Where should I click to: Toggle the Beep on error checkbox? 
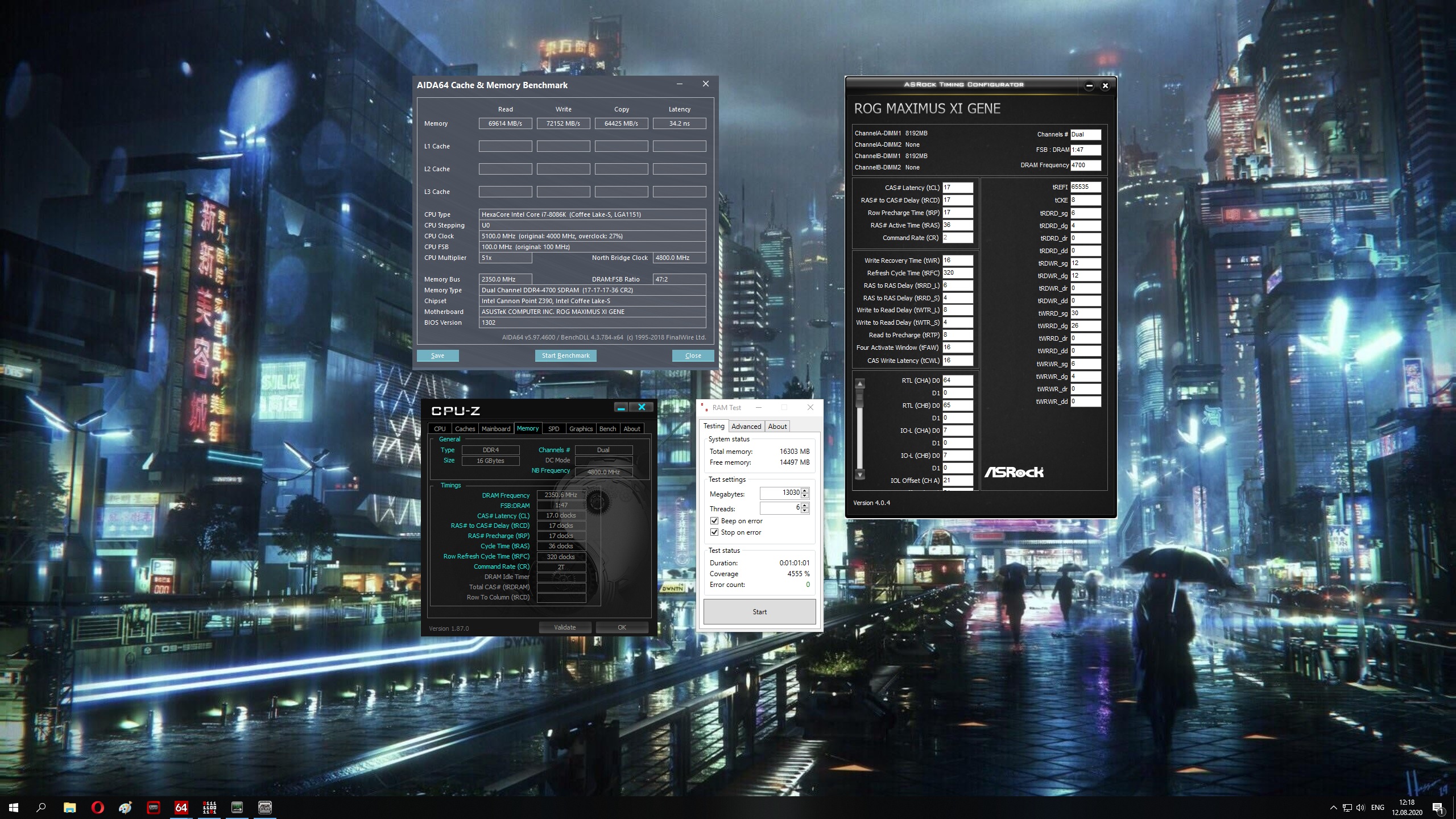click(714, 521)
